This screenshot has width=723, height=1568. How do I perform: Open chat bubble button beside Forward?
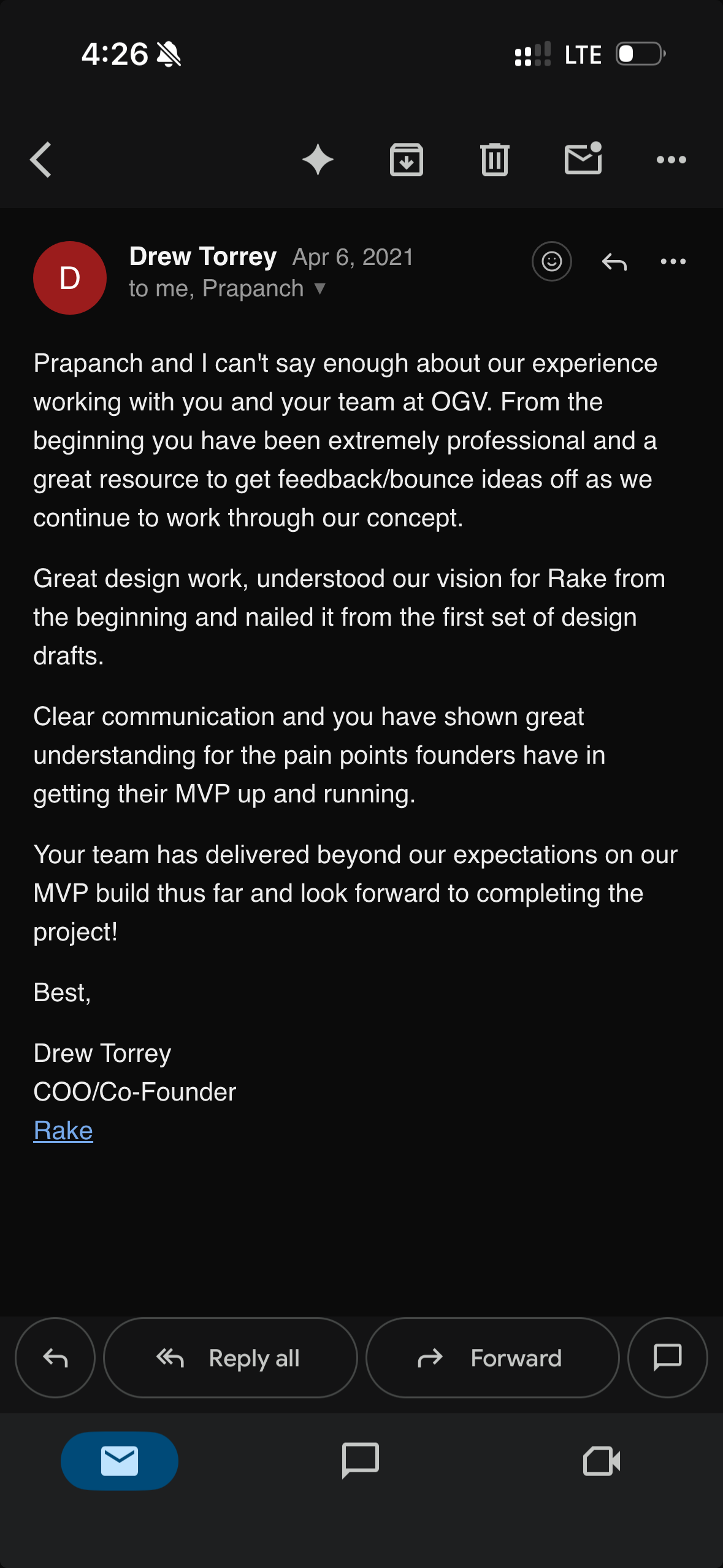coord(668,1358)
